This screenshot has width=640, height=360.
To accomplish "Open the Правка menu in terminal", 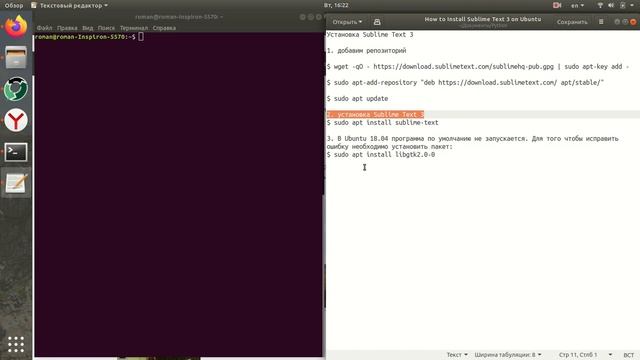I will click(67, 28).
